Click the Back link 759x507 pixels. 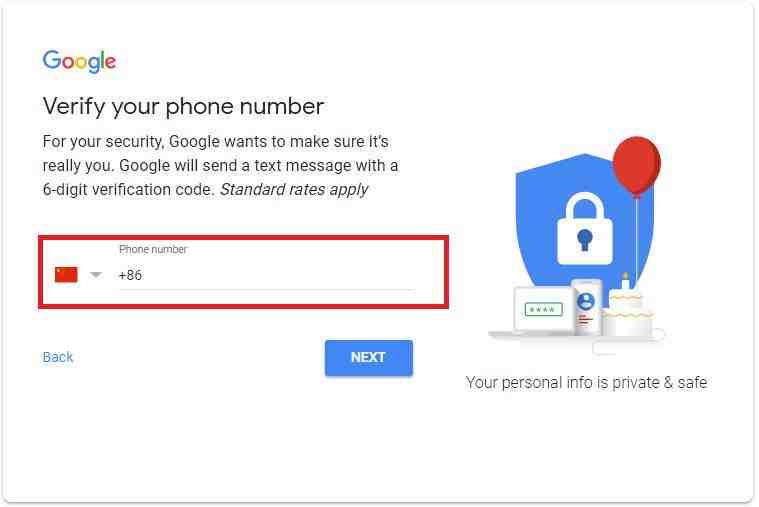pos(58,357)
